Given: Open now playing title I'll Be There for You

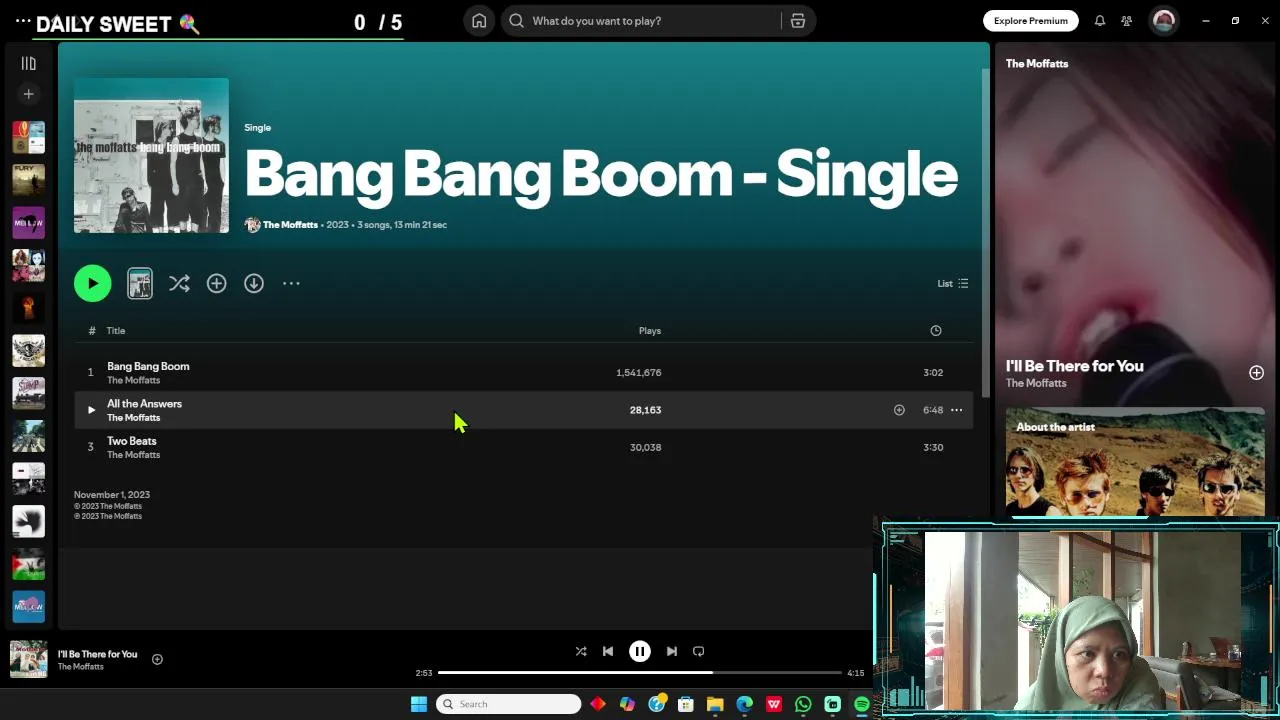Looking at the screenshot, I should [x=97, y=654].
